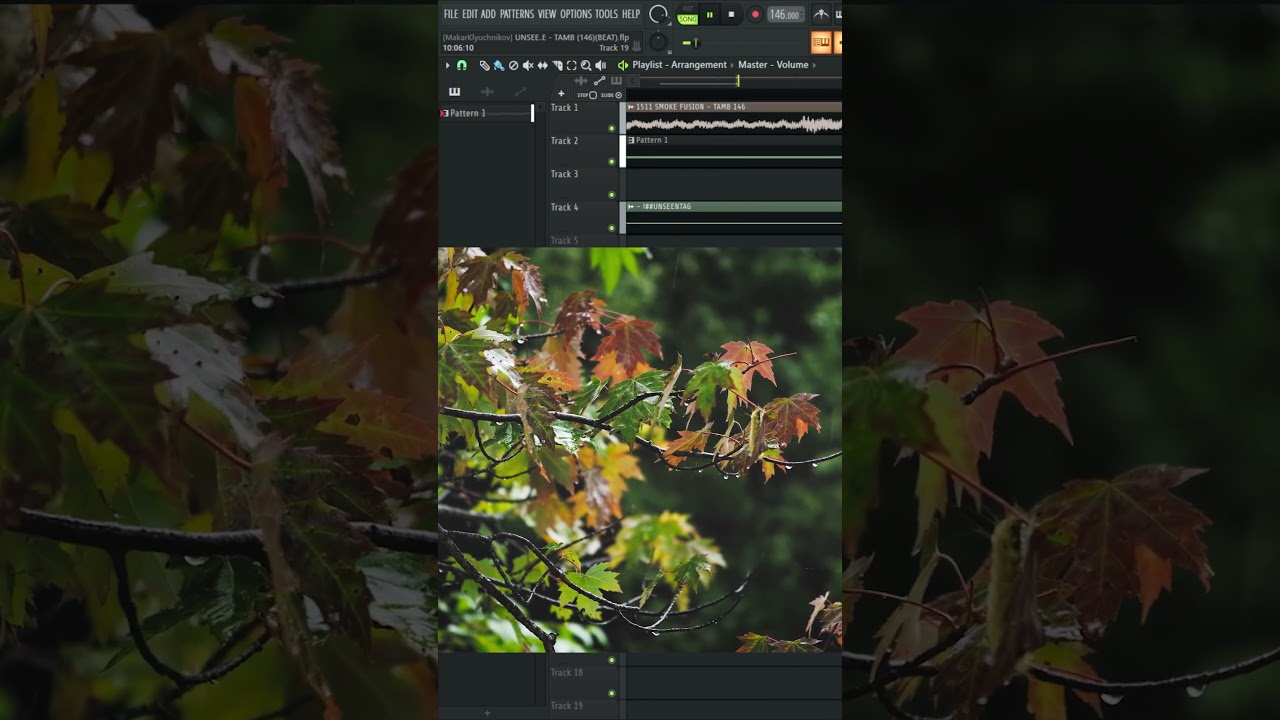Open the PATTERNS menu

coord(517,14)
